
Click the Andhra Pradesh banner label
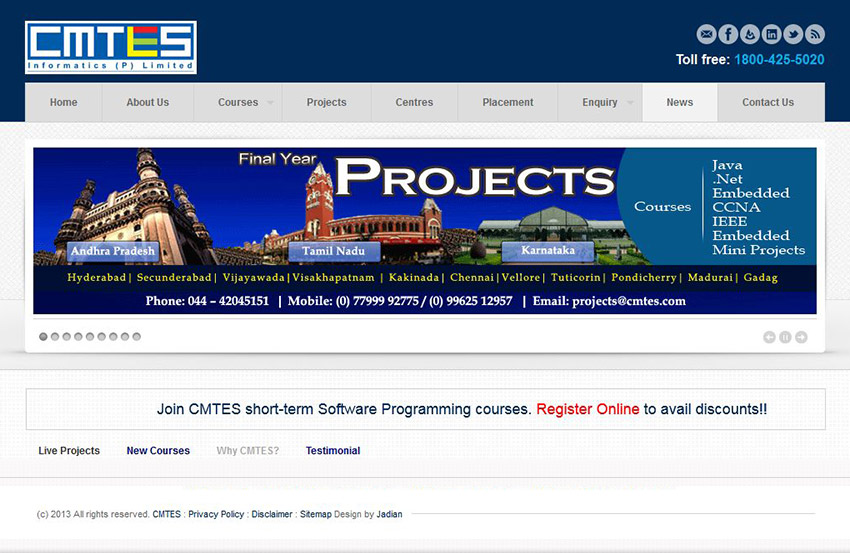coord(113,251)
